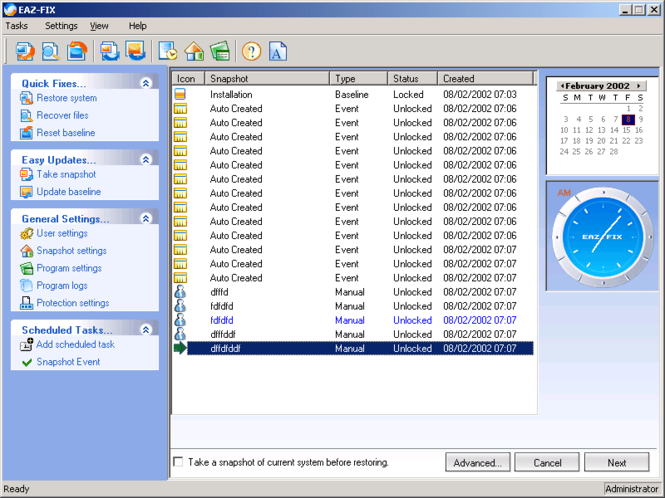Open the Reset baseline link
This screenshot has height=498, width=665.
point(66,133)
